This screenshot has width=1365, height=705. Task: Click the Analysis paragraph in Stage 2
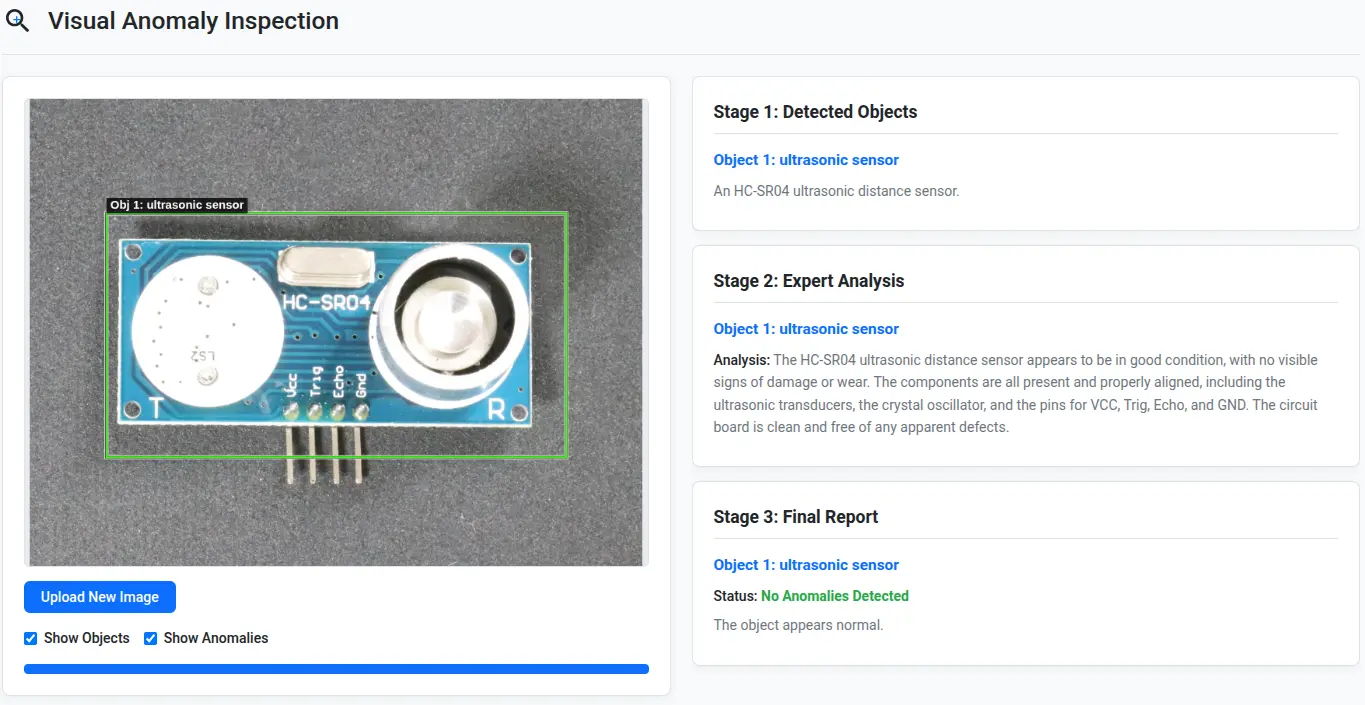[1015, 393]
